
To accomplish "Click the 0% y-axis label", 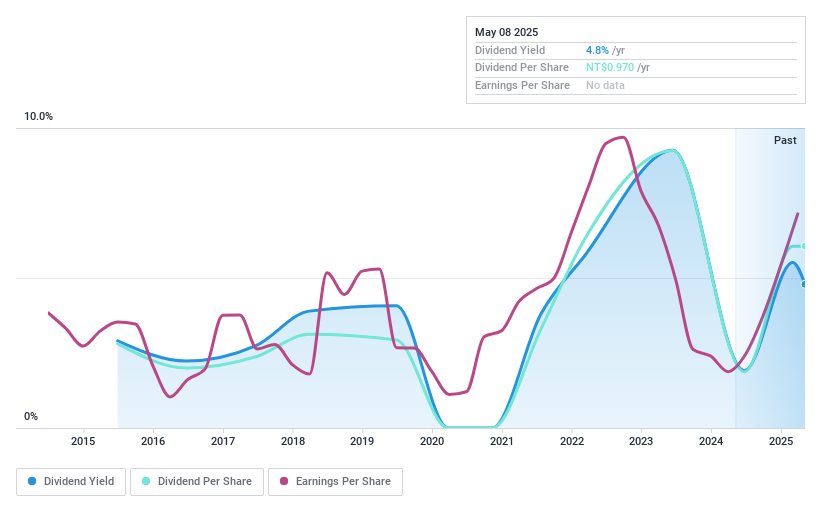I will (31, 416).
